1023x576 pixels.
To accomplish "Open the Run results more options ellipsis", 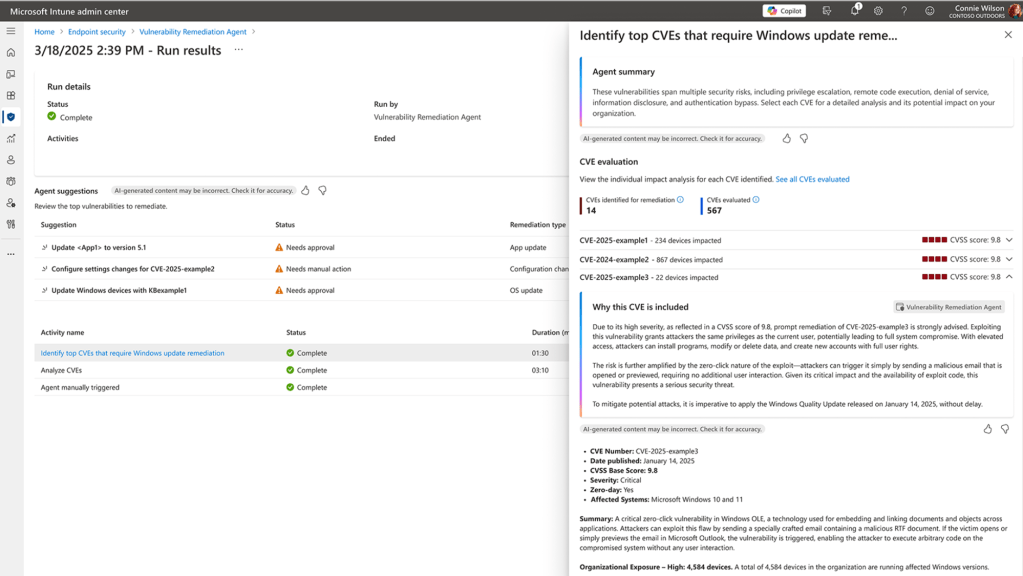I will (x=238, y=50).
